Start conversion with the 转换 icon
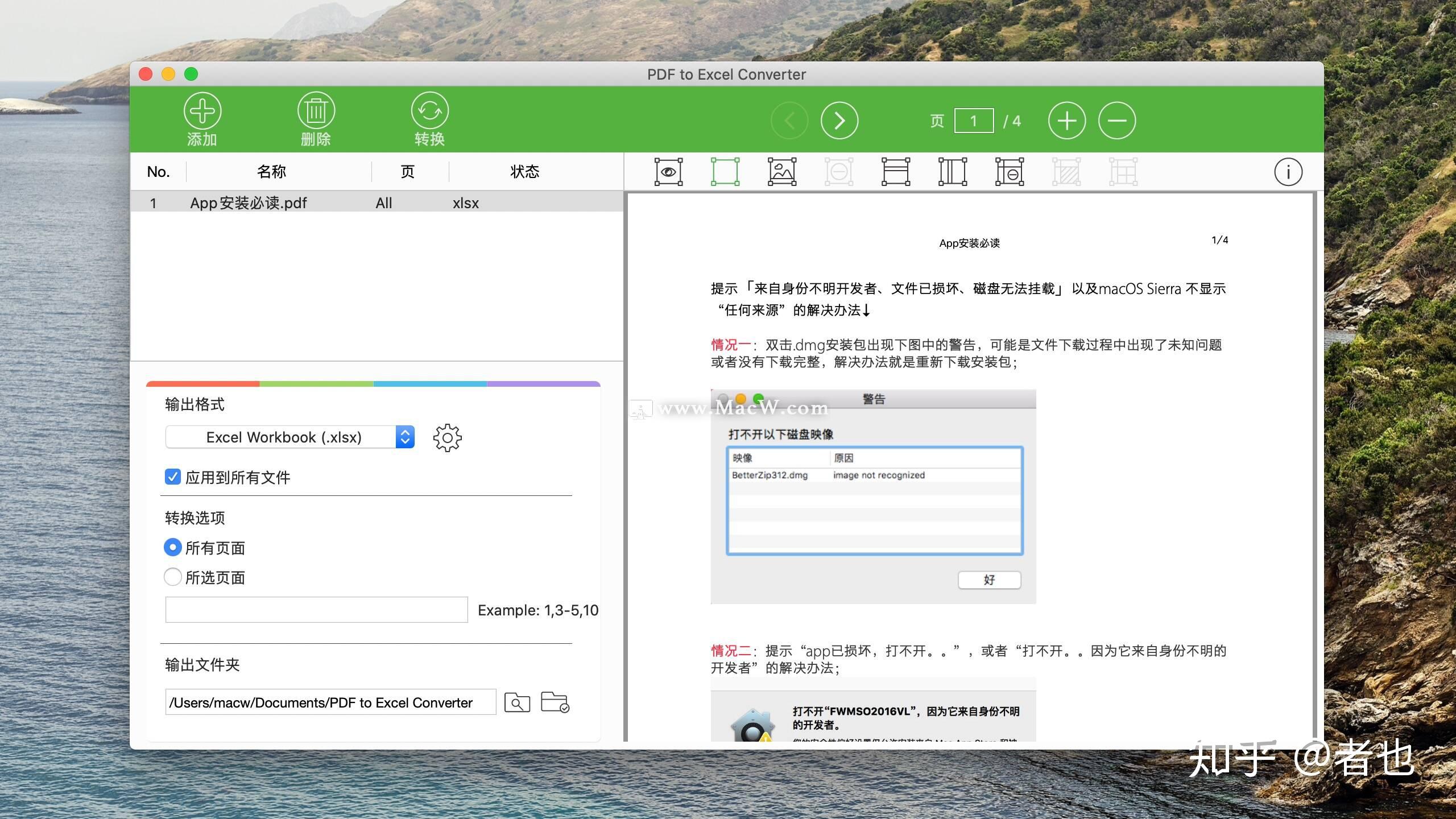 click(430, 111)
